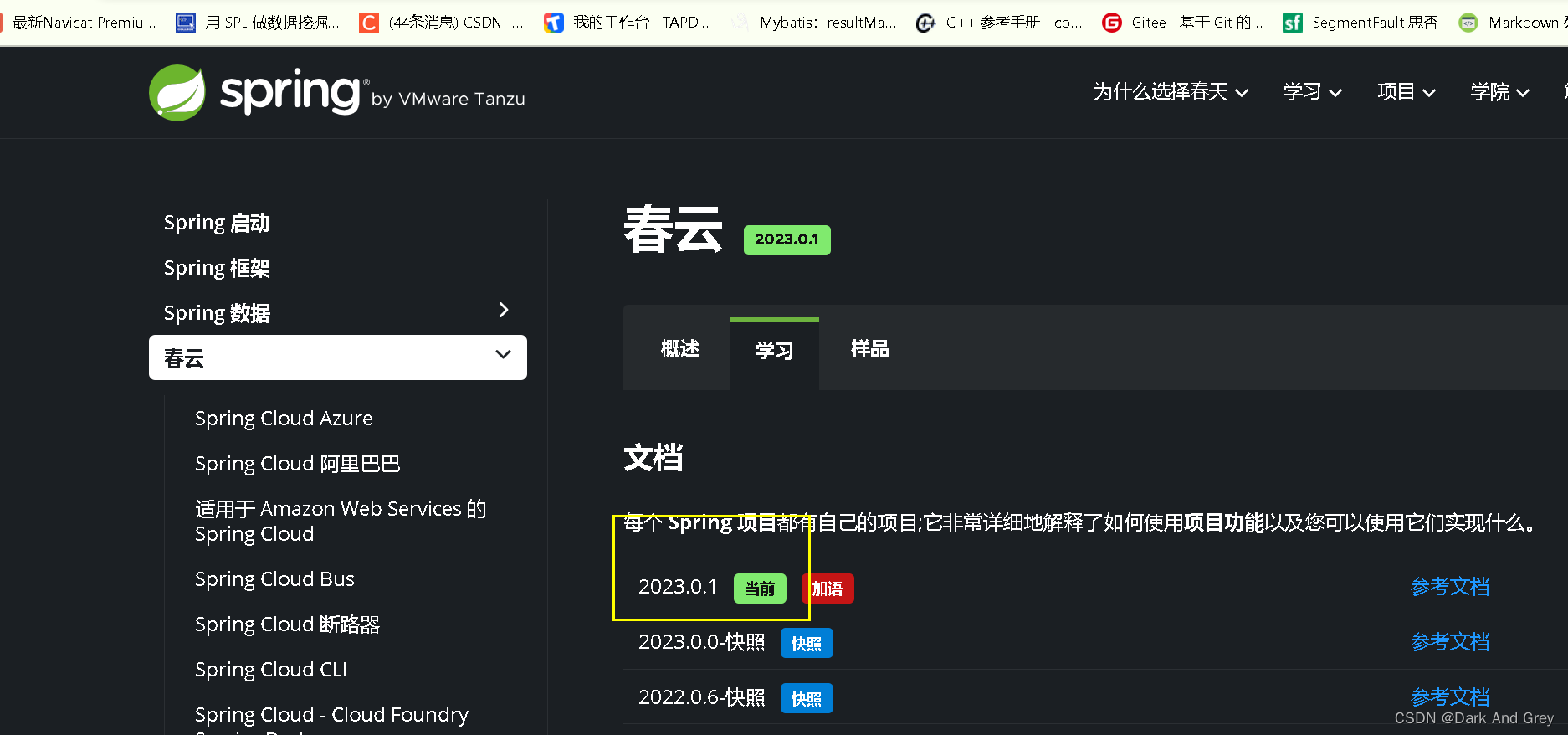Click the spring by VMware Tanzu wordmark
The width and height of the screenshot is (1568, 735).
click(372, 94)
